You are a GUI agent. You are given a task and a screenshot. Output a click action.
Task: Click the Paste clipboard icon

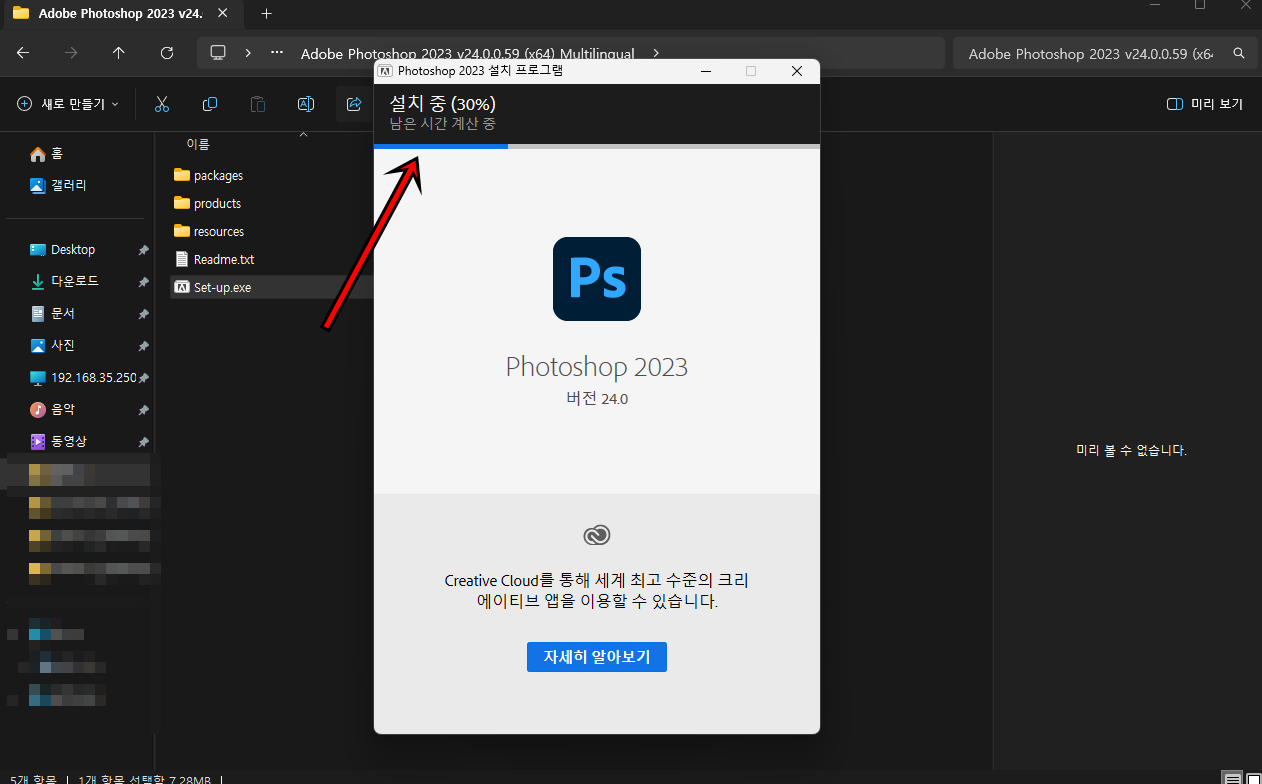[x=258, y=104]
